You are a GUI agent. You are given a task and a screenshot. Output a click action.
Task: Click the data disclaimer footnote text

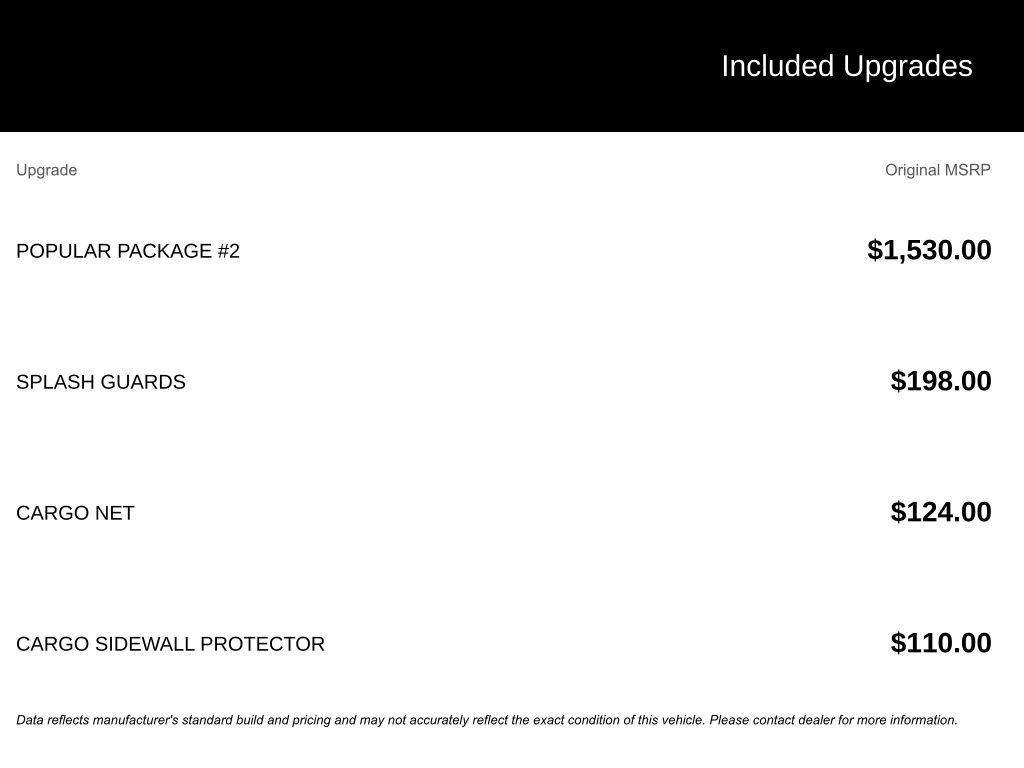point(486,720)
